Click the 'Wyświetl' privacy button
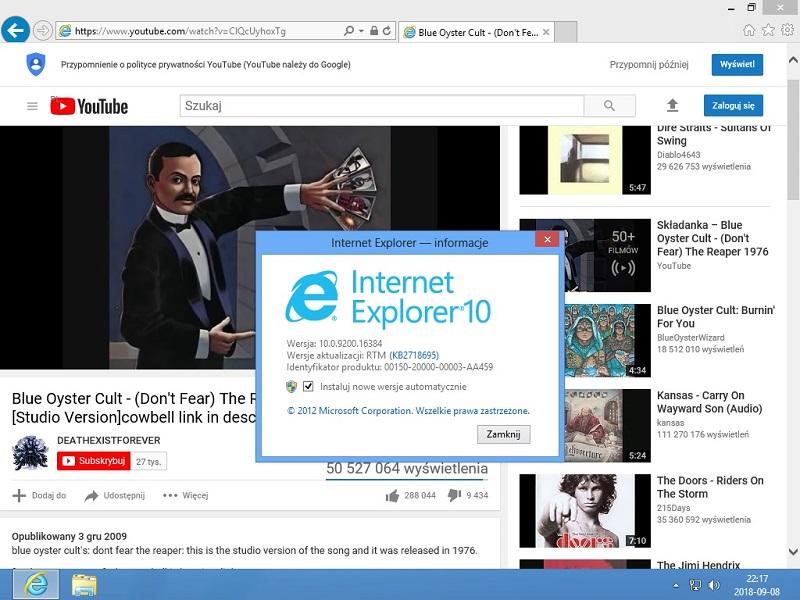 click(x=737, y=64)
